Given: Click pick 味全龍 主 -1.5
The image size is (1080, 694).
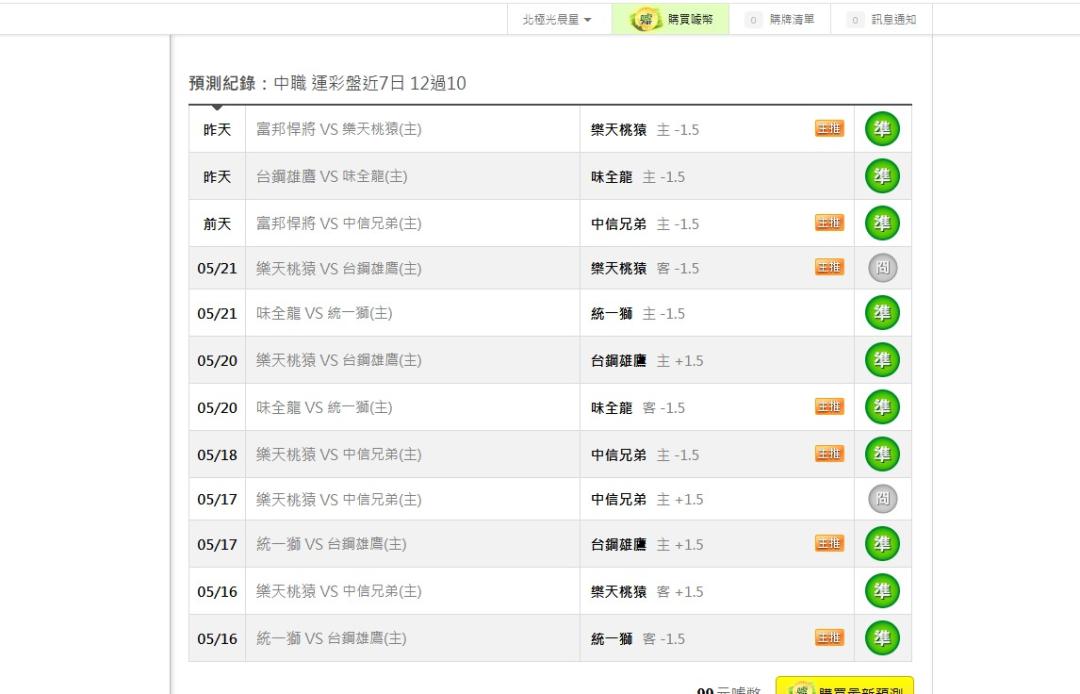Looking at the screenshot, I should click(x=638, y=177).
